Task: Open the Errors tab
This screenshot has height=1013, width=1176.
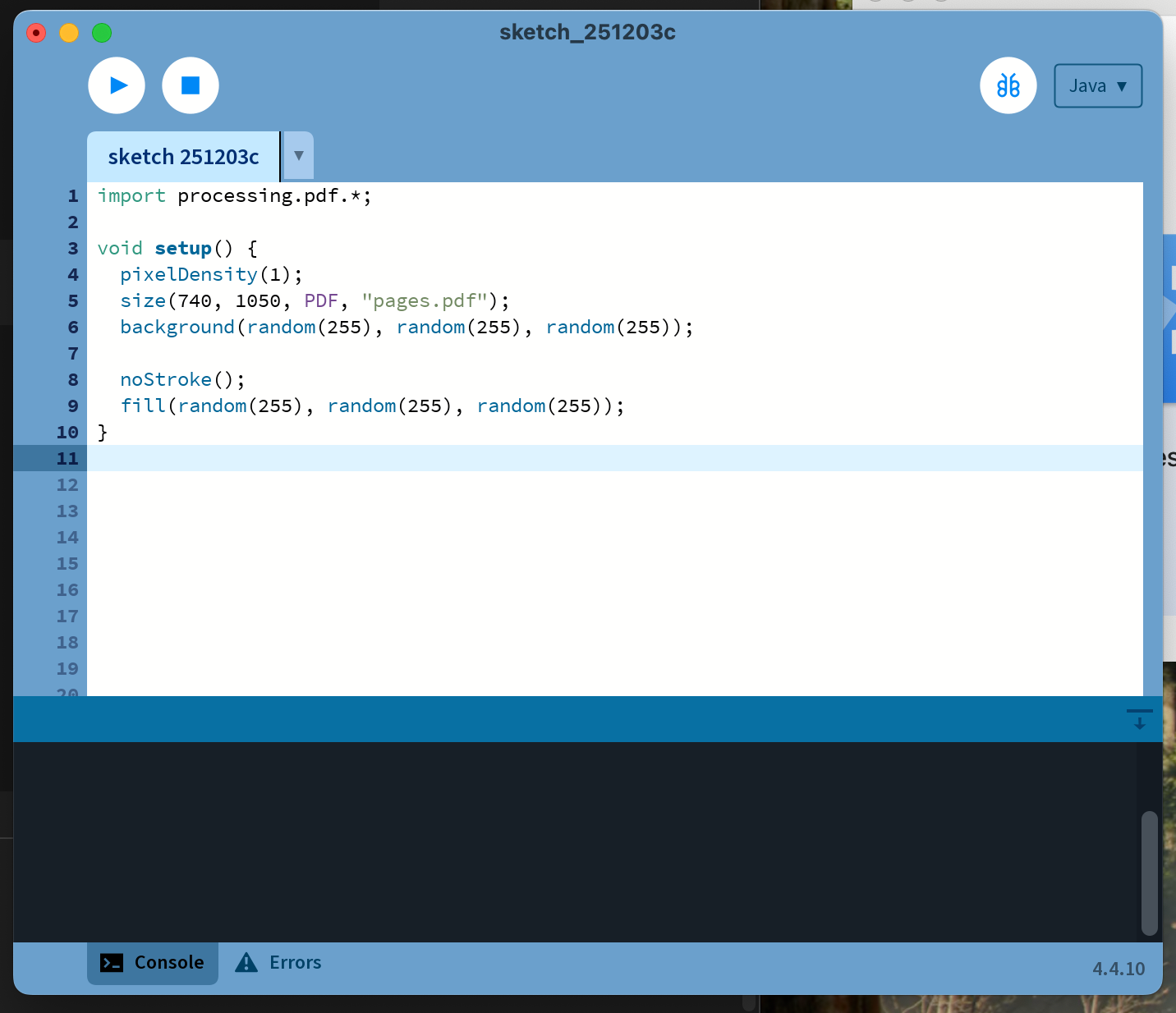Action: (x=279, y=963)
